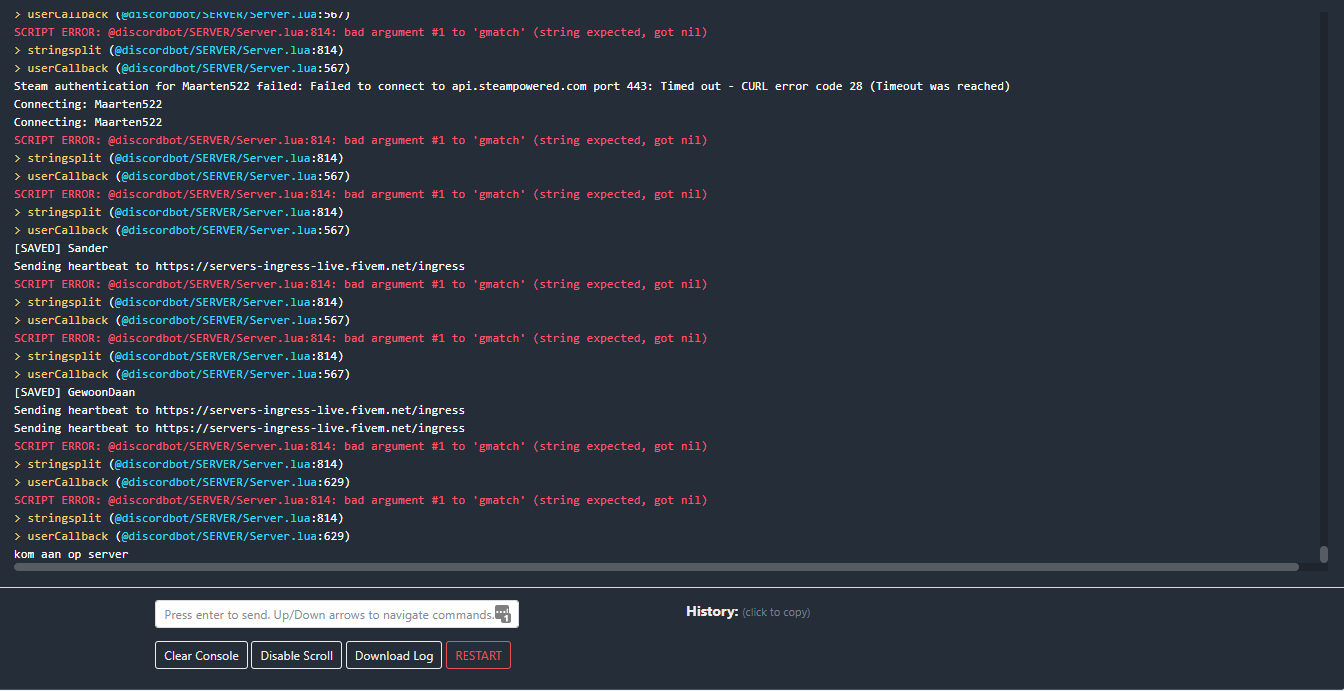Screen dimensions: 1344x691
Task: Click the "kom aan op server" log line
Action: tap(71, 554)
